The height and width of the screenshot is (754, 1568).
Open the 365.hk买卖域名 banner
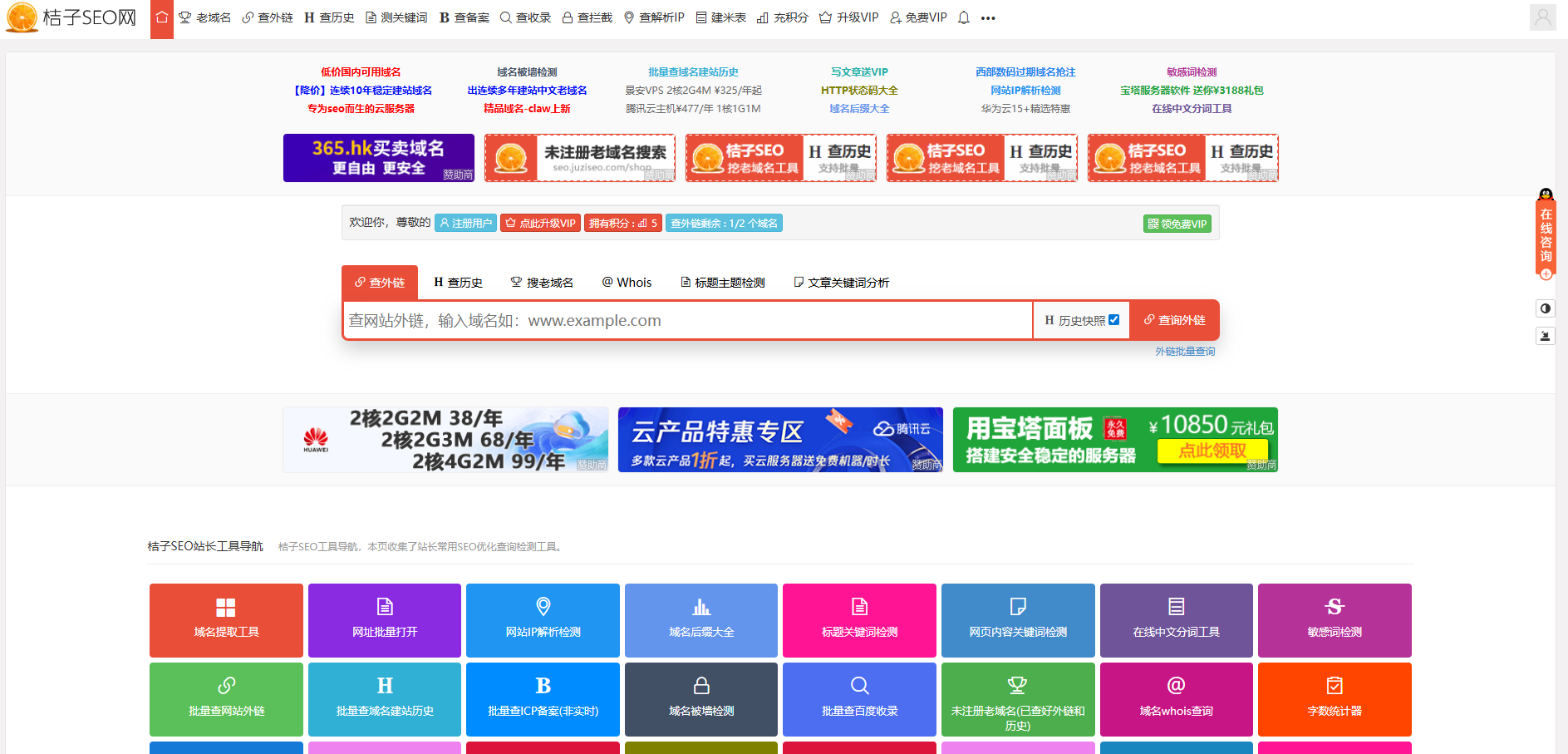(x=379, y=158)
